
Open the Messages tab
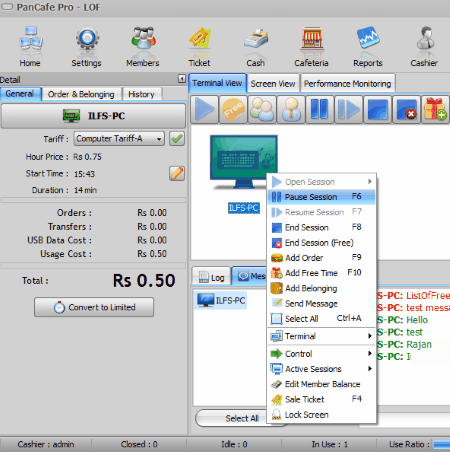click(250, 276)
